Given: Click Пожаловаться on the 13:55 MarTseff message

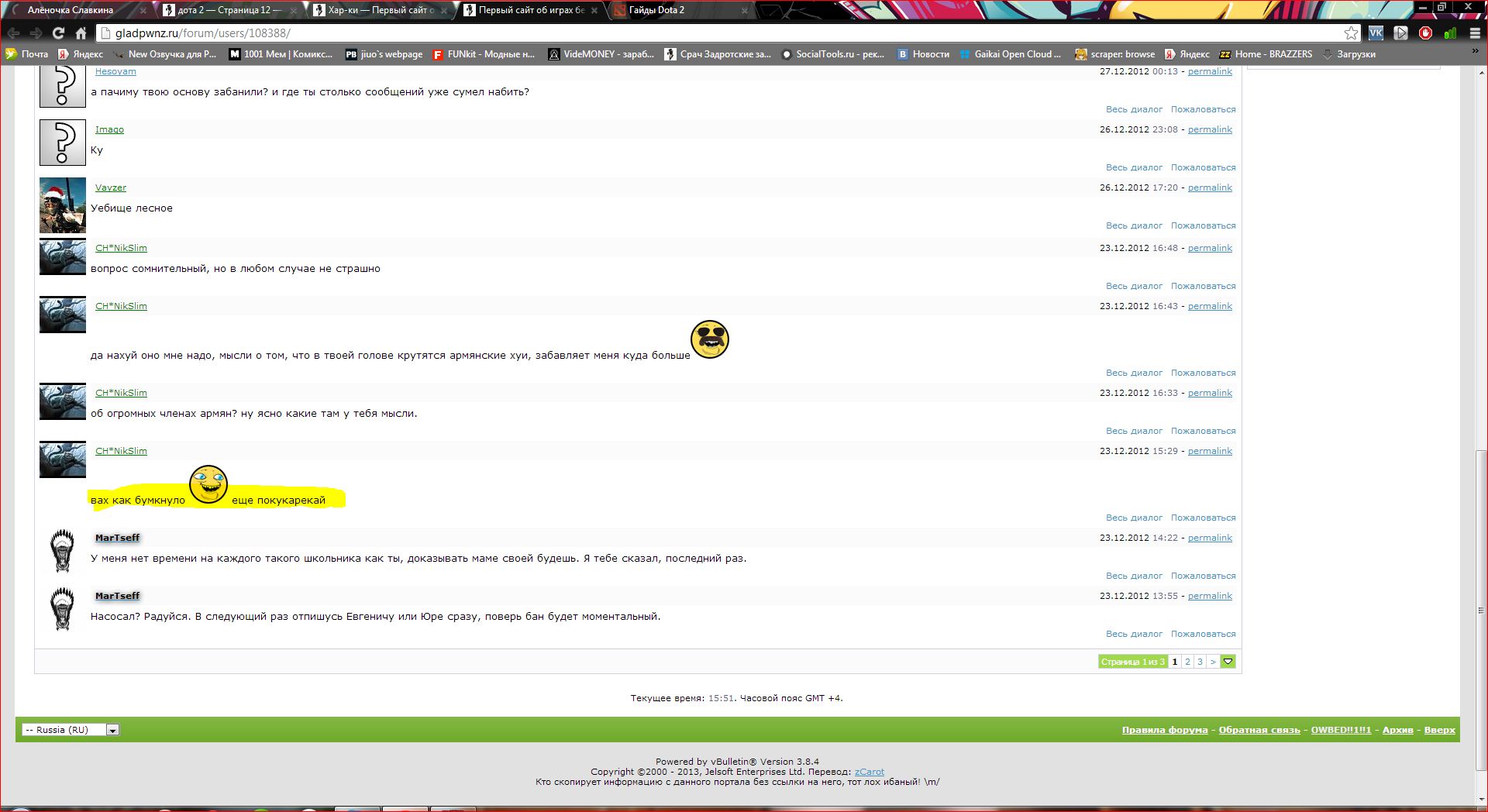Looking at the screenshot, I should [1203, 634].
